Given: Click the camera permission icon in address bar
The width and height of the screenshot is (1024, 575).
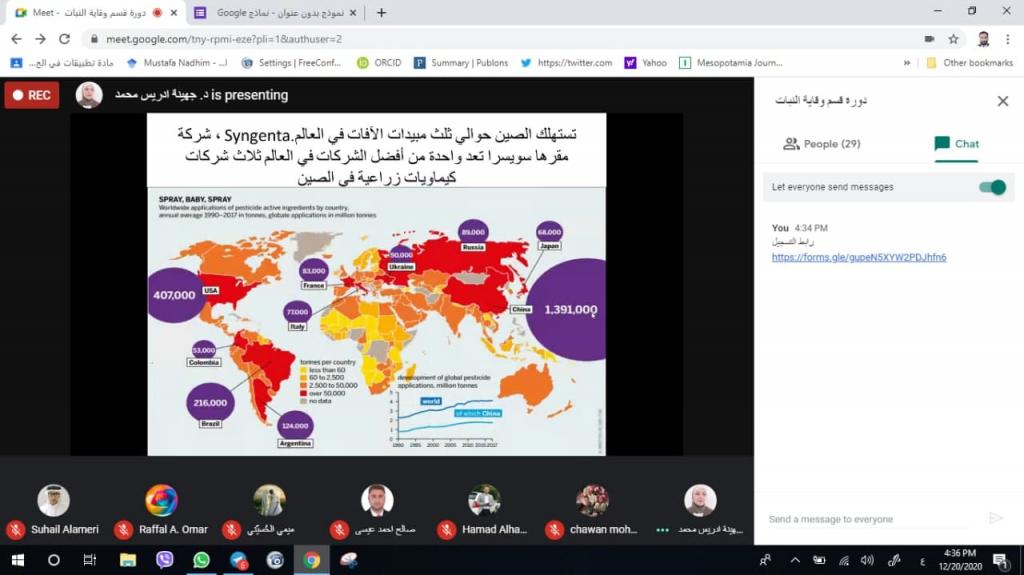Looking at the screenshot, I should [x=929, y=39].
